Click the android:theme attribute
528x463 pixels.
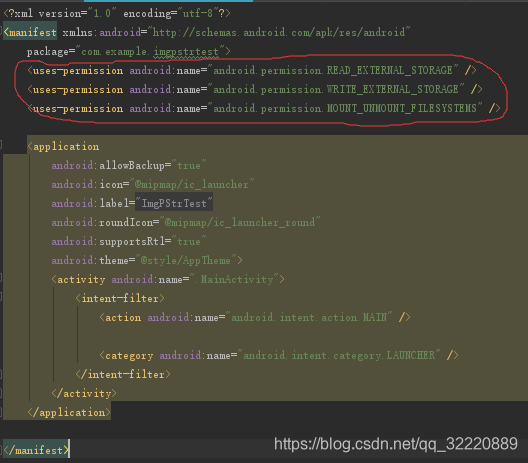pyautogui.click(x=90, y=260)
